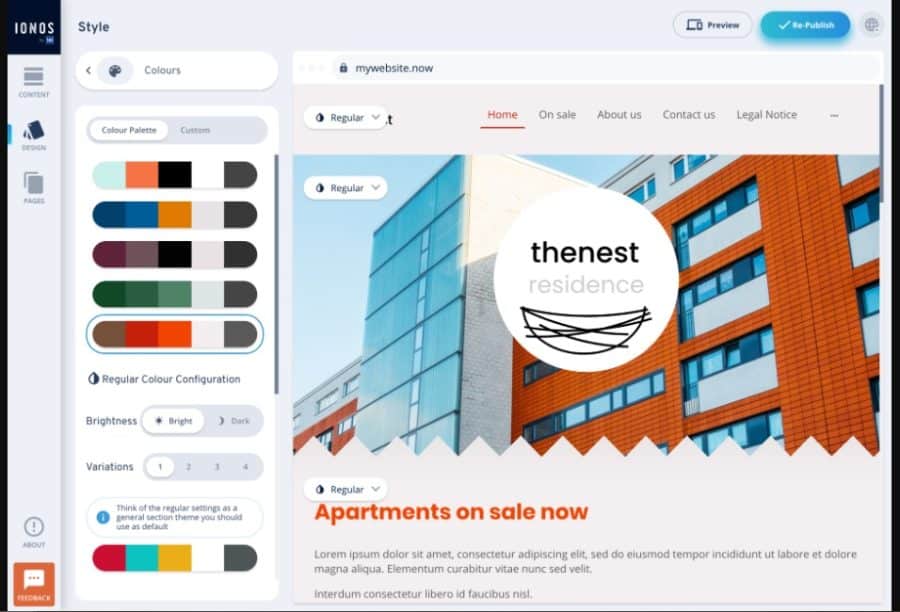This screenshot has width=900, height=612.
Task: Choose the selected brown and red palette
Action: [174, 334]
